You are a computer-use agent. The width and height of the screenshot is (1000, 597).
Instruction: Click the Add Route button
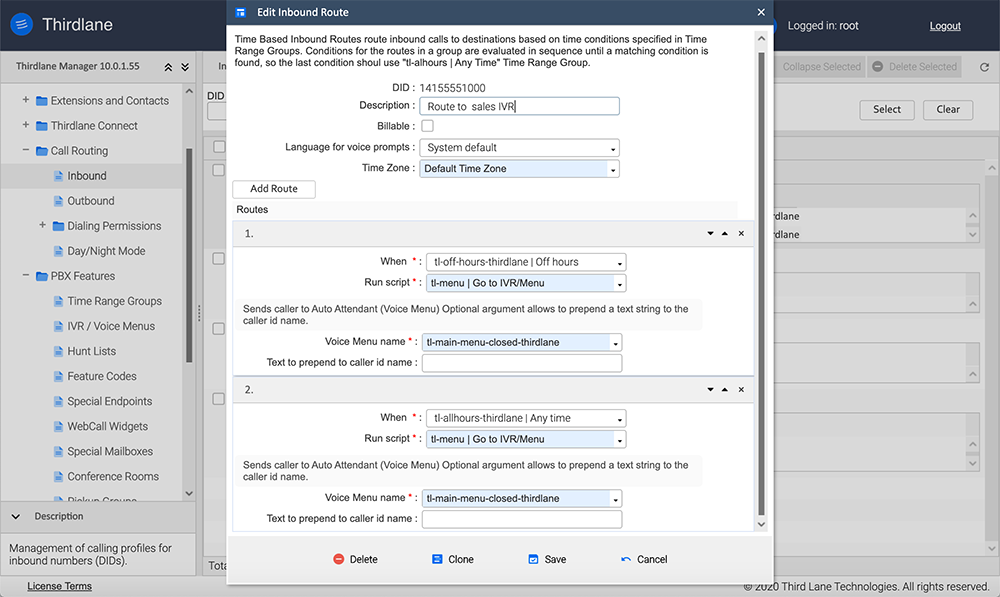(x=274, y=188)
